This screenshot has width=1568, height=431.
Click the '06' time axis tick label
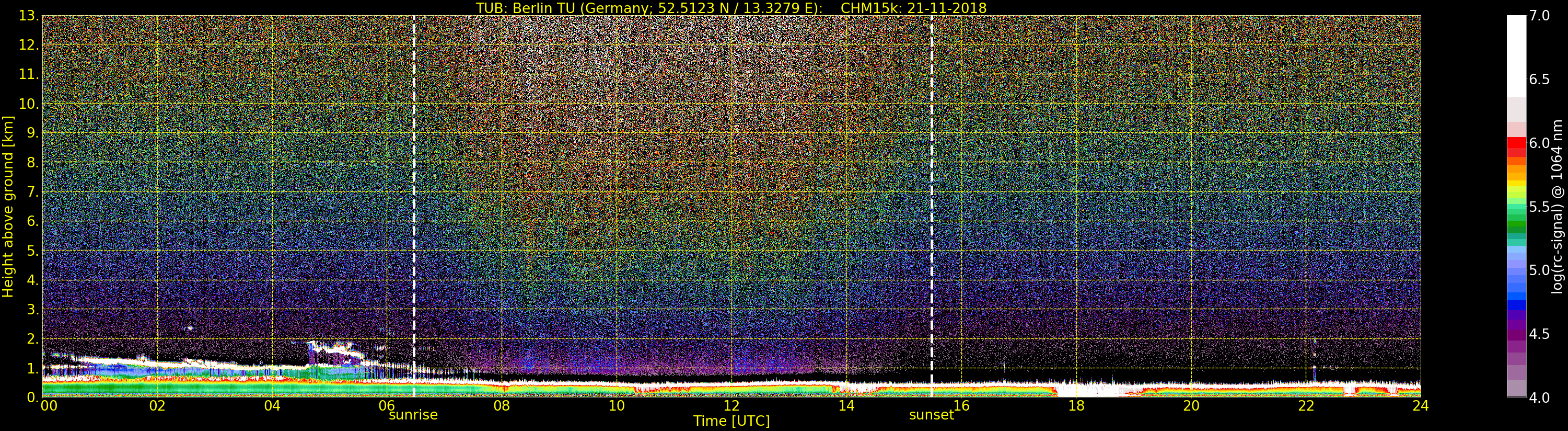(x=387, y=405)
